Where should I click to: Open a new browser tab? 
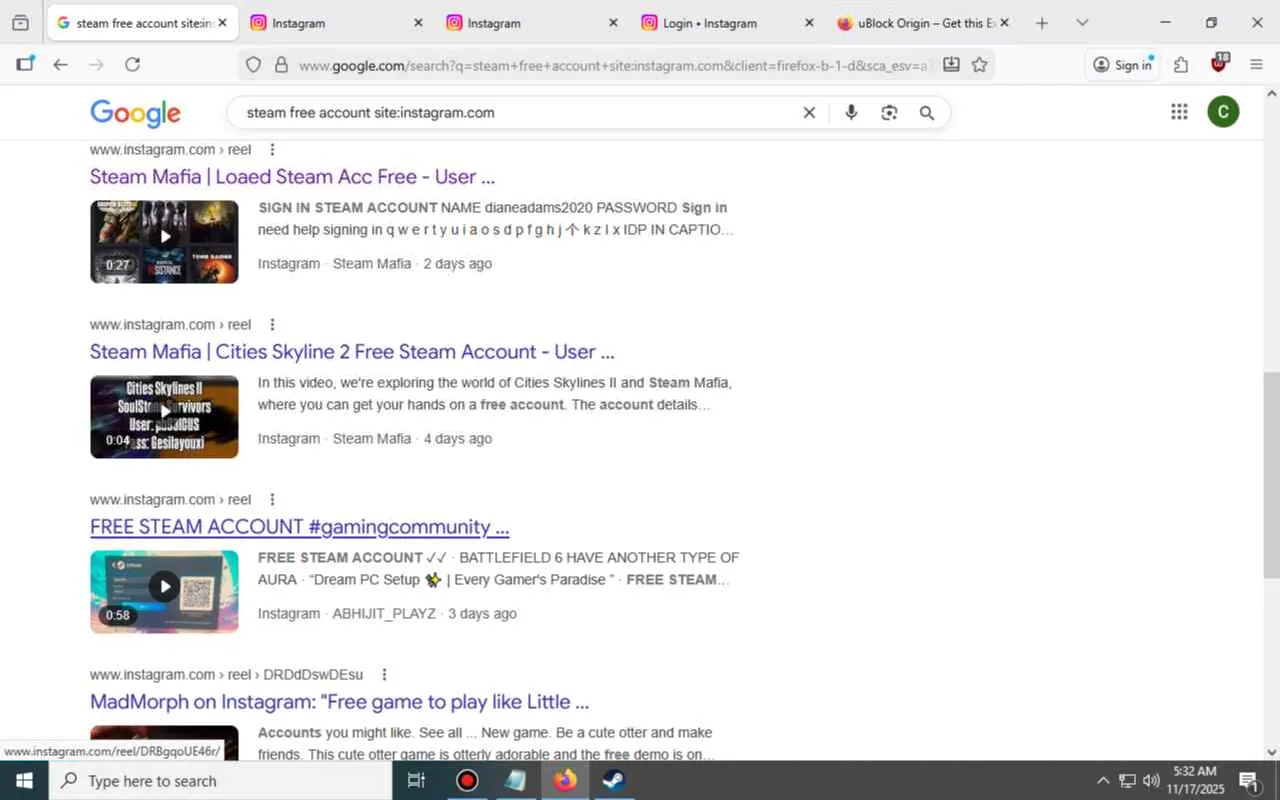(x=1042, y=23)
